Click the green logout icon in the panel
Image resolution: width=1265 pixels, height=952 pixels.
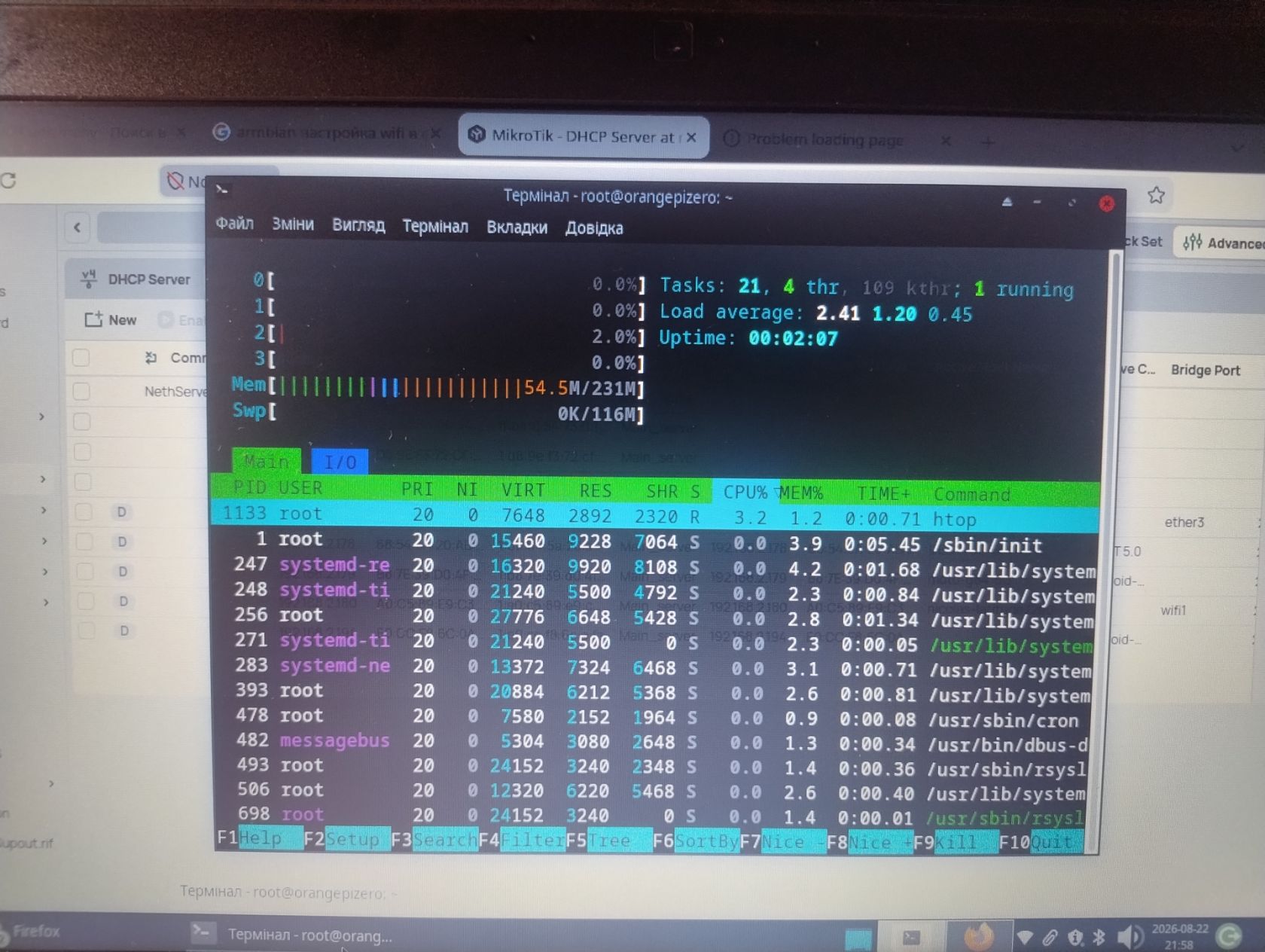[1229, 935]
